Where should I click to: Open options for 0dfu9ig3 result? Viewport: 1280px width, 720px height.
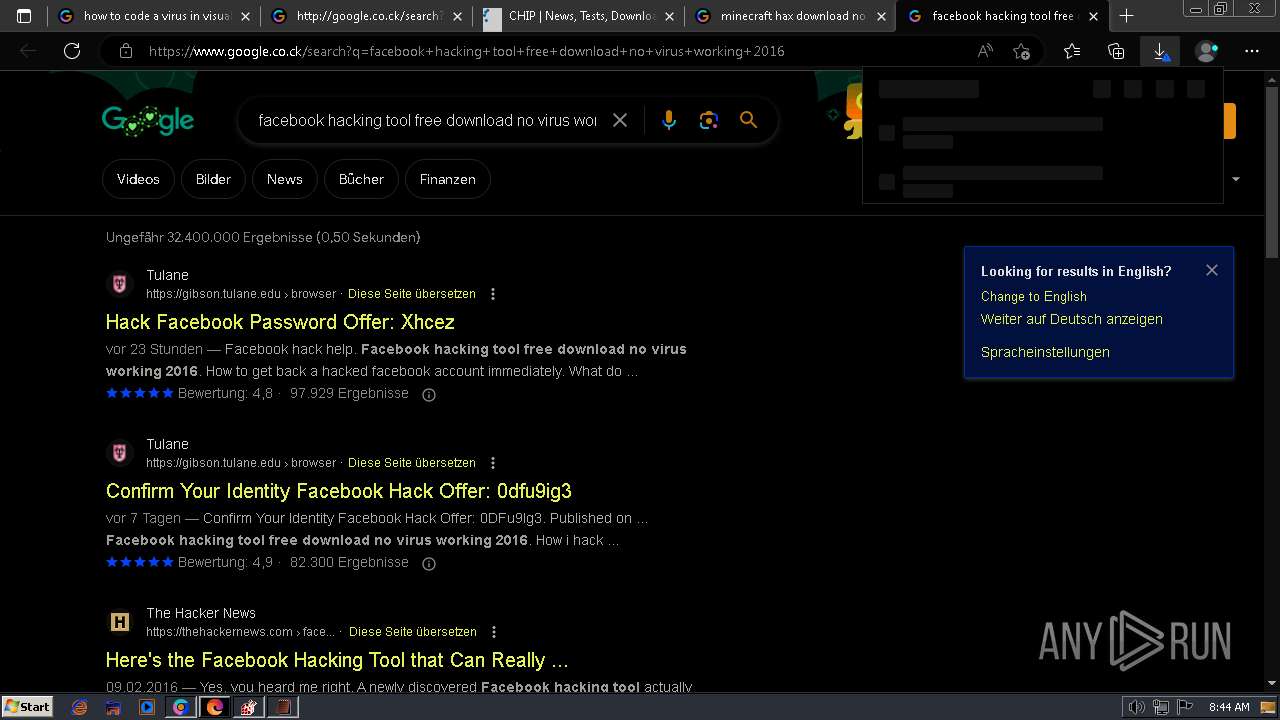point(493,463)
